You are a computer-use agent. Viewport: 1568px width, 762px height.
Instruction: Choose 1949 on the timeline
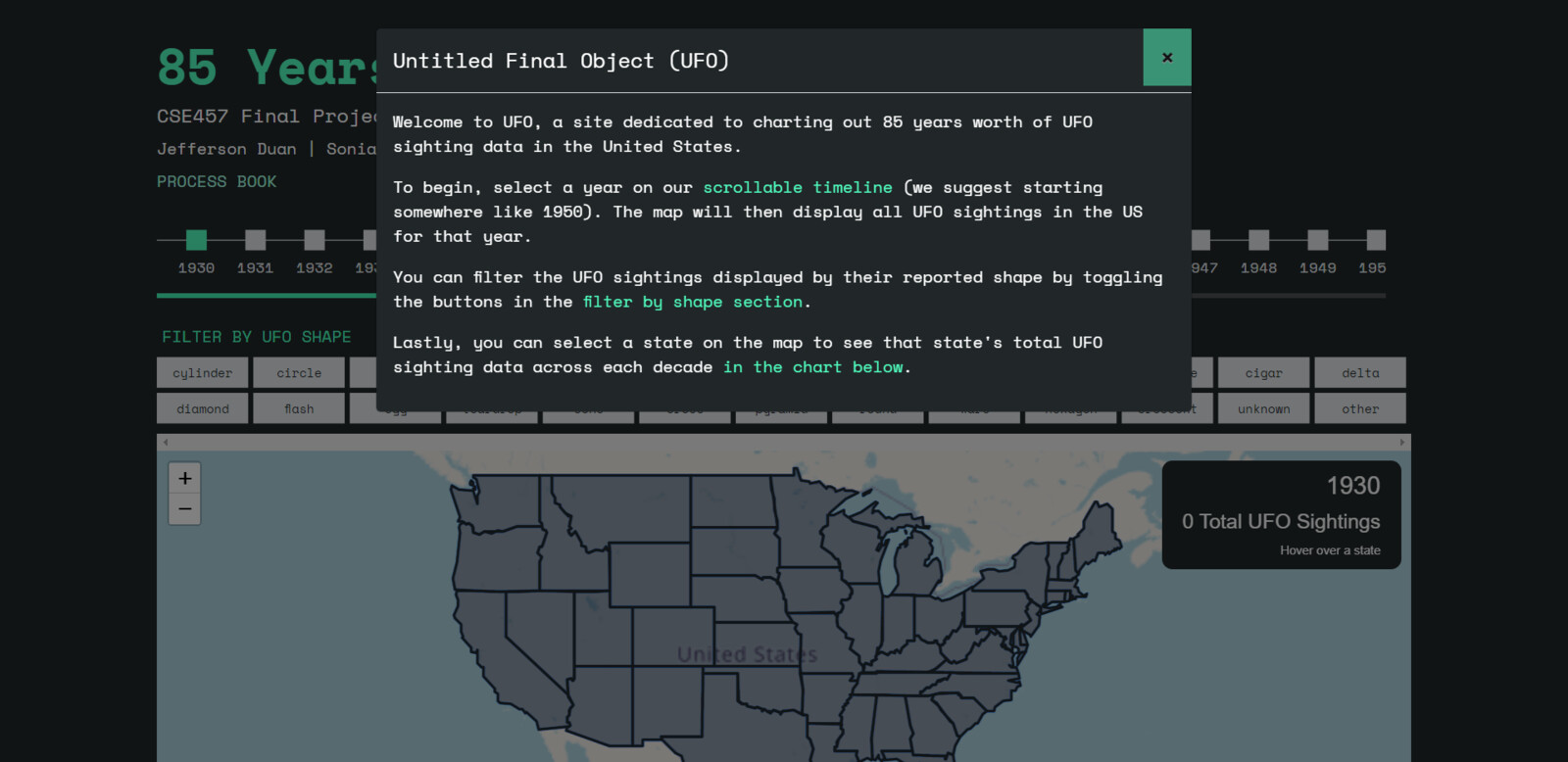tap(1317, 240)
